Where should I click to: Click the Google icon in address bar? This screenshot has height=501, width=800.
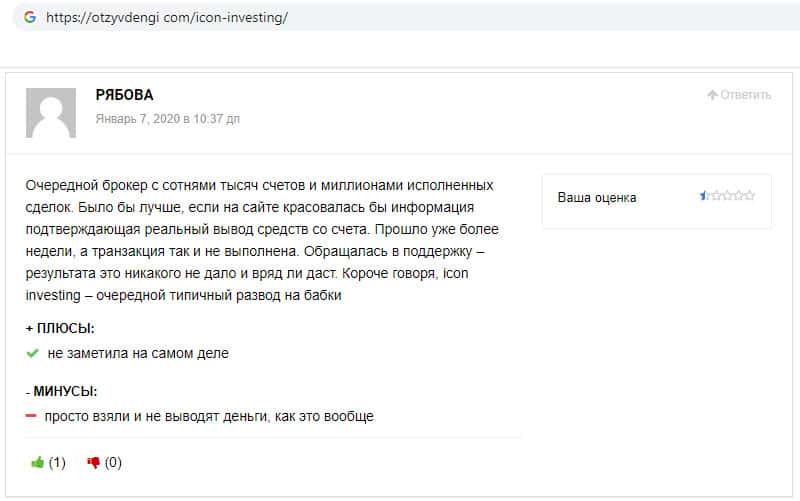click(x=28, y=17)
